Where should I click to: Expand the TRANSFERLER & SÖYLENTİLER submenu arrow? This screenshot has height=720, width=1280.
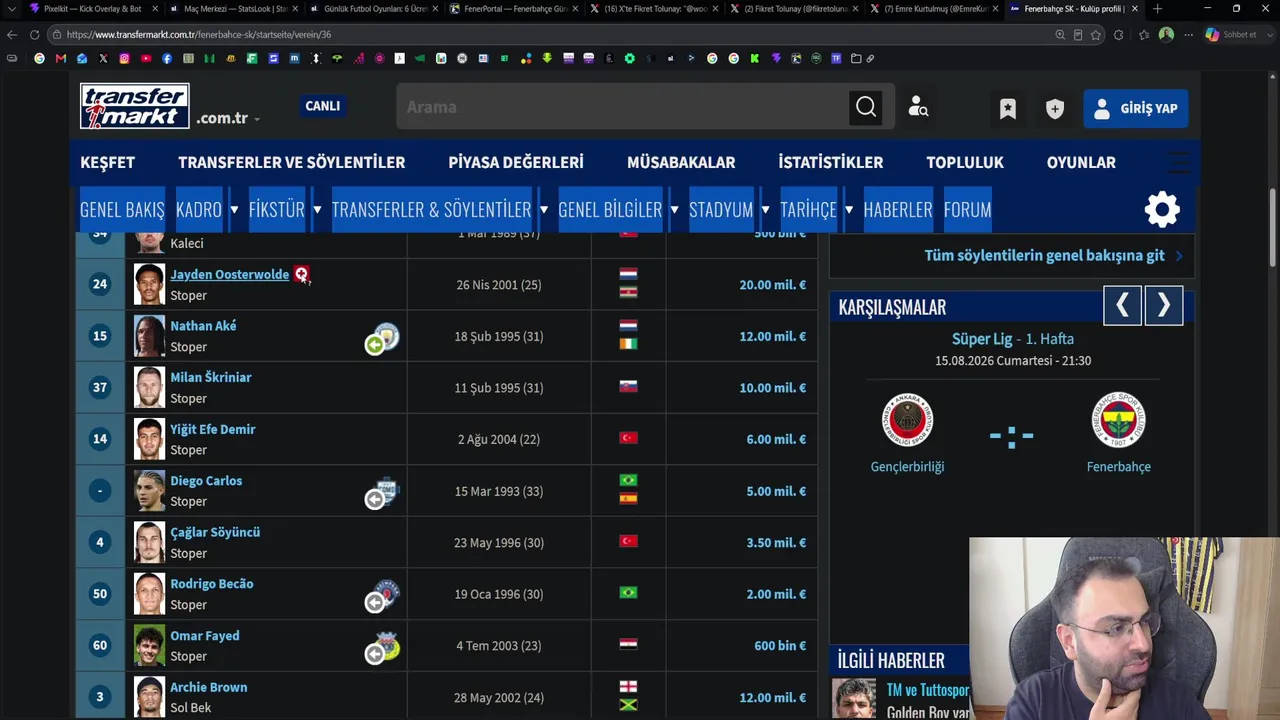click(x=543, y=210)
